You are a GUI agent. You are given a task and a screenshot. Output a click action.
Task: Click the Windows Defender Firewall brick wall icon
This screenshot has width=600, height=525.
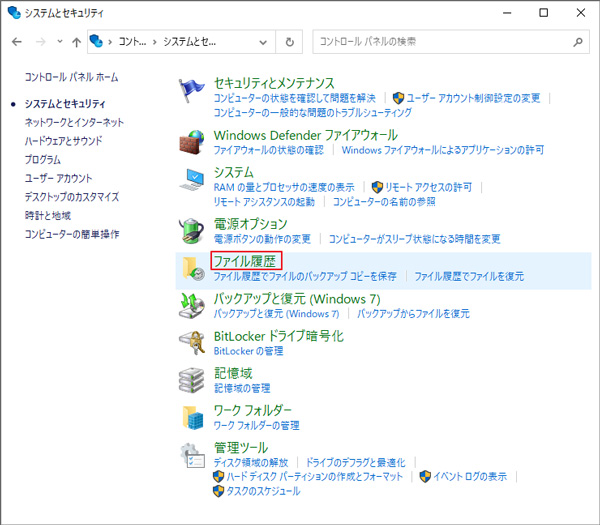(191, 142)
